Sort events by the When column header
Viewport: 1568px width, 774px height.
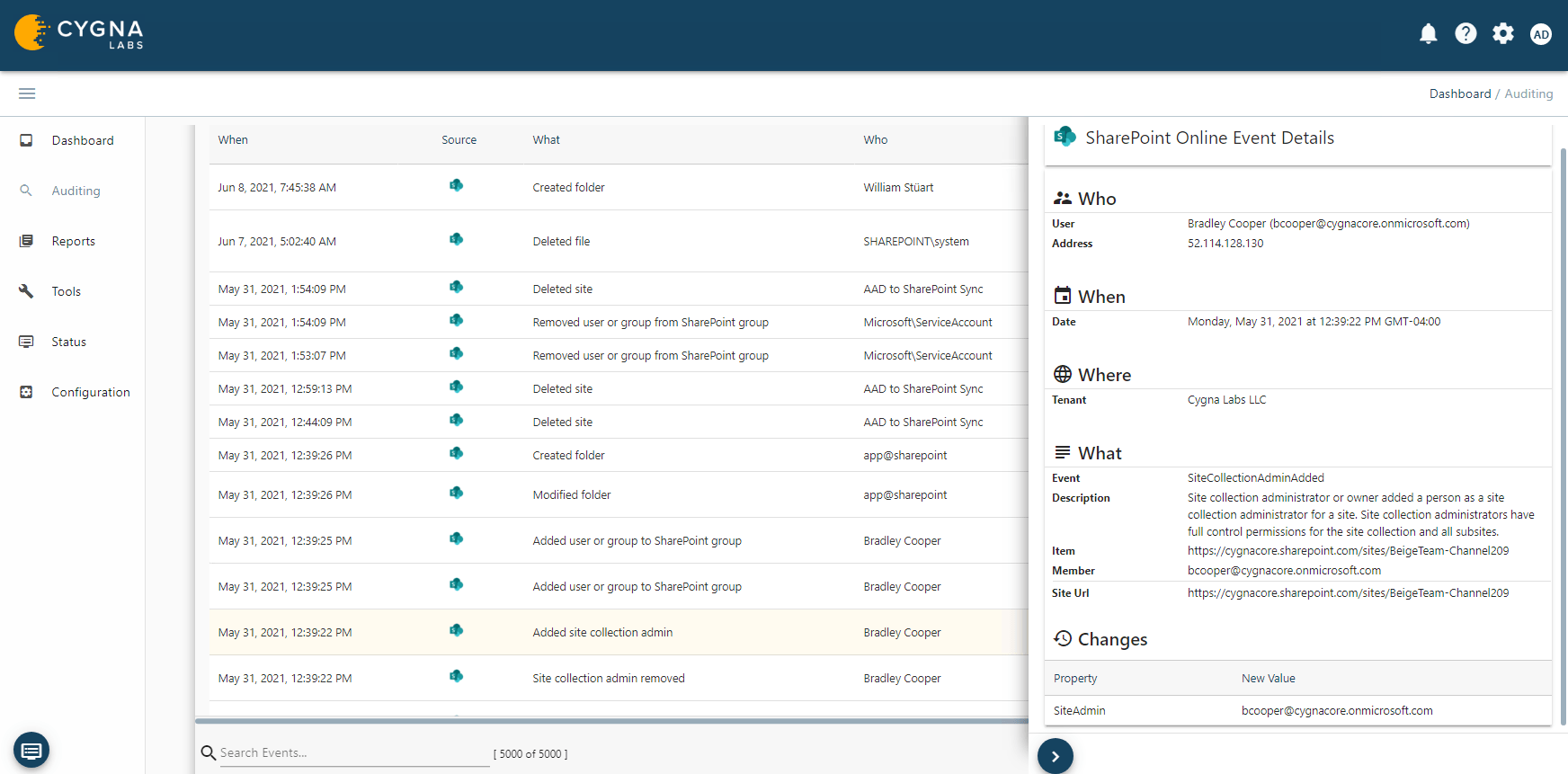point(233,140)
